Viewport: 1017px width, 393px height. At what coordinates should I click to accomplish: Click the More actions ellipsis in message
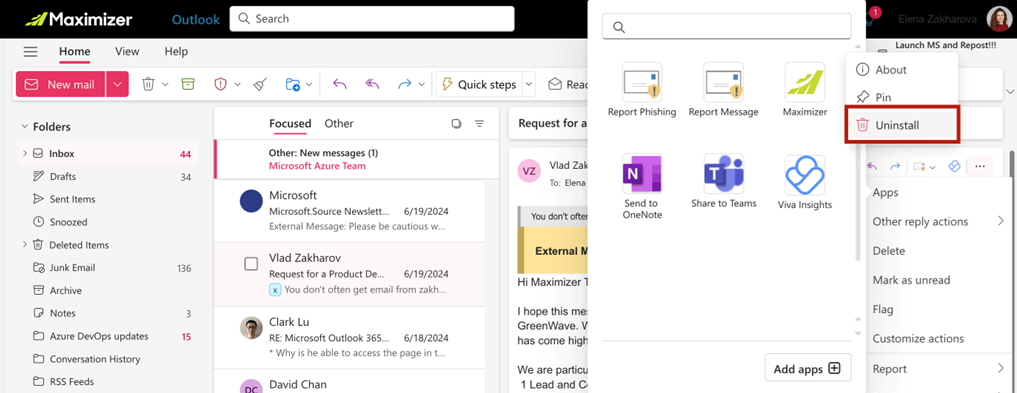click(979, 167)
